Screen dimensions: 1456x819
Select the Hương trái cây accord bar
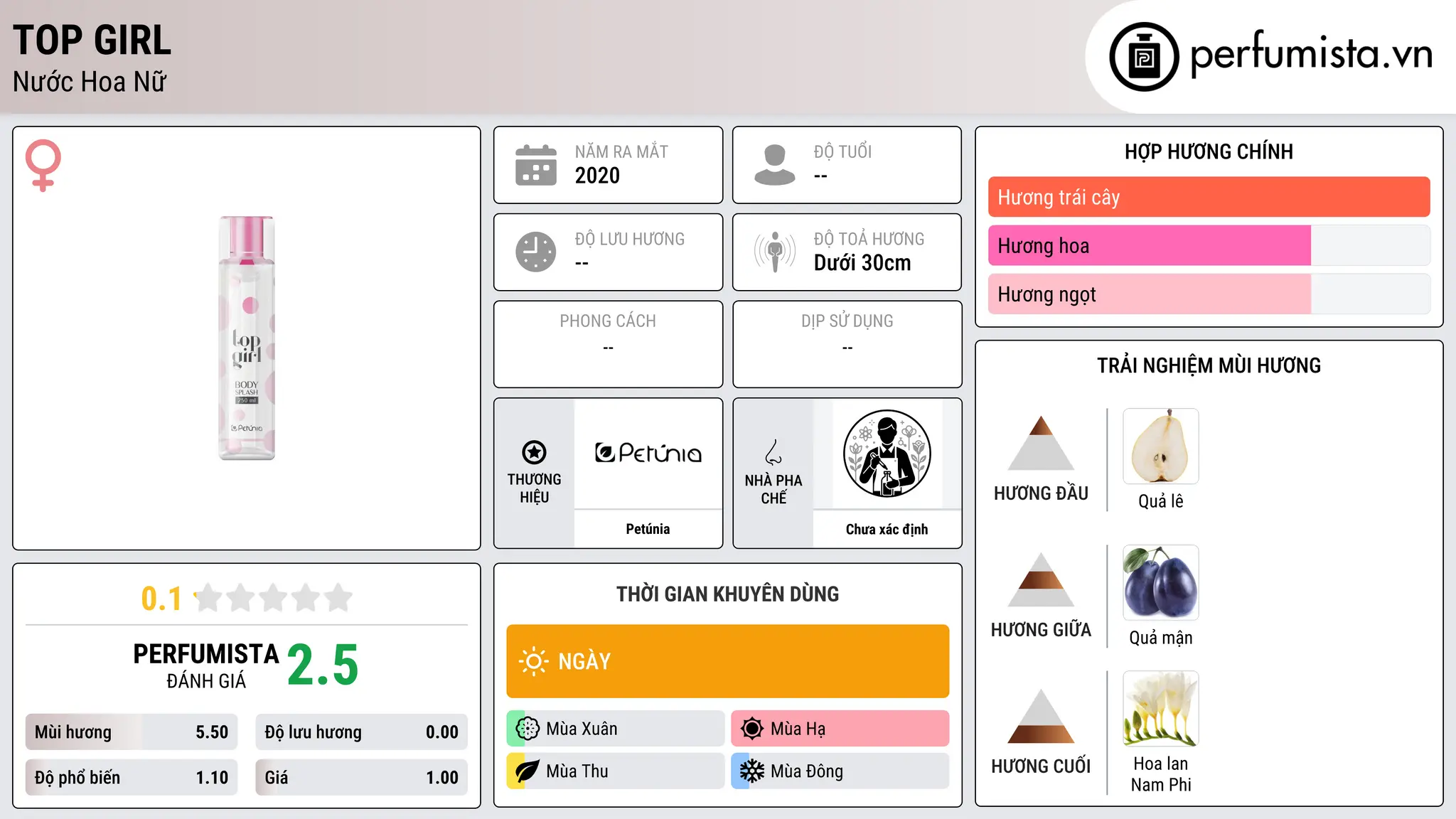click(x=1209, y=197)
